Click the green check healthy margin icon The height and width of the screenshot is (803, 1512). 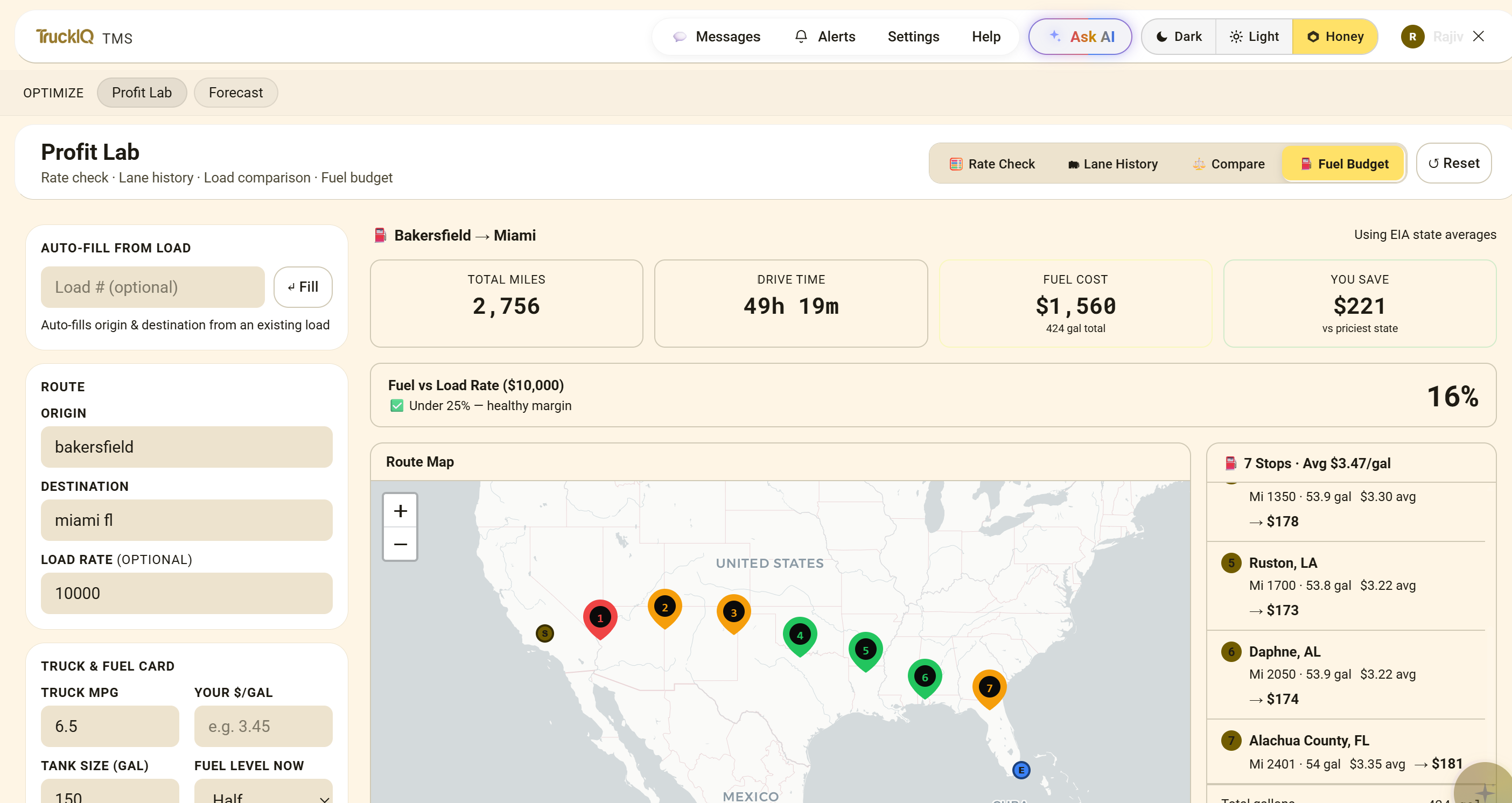(397, 406)
